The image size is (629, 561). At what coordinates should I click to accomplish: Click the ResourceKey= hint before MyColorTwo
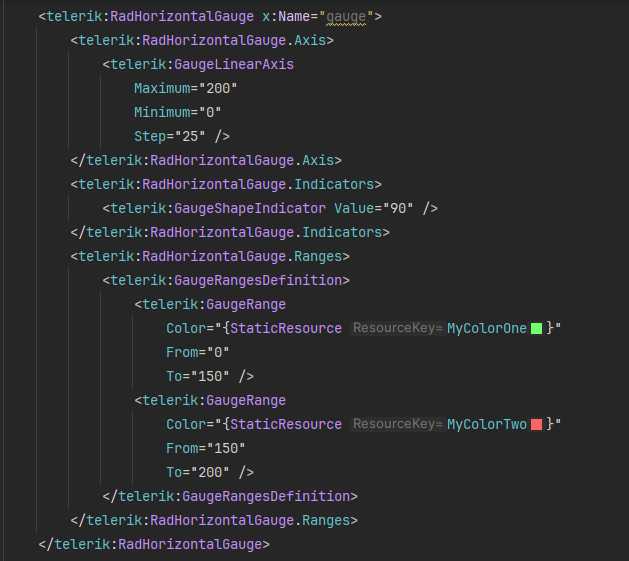398,424
